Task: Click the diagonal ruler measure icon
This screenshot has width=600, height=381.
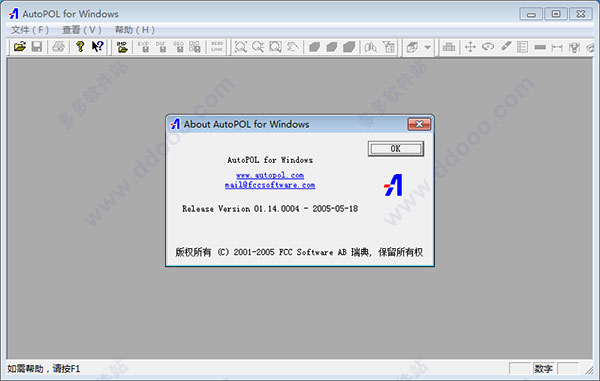Action: click(x=506, y=47)
